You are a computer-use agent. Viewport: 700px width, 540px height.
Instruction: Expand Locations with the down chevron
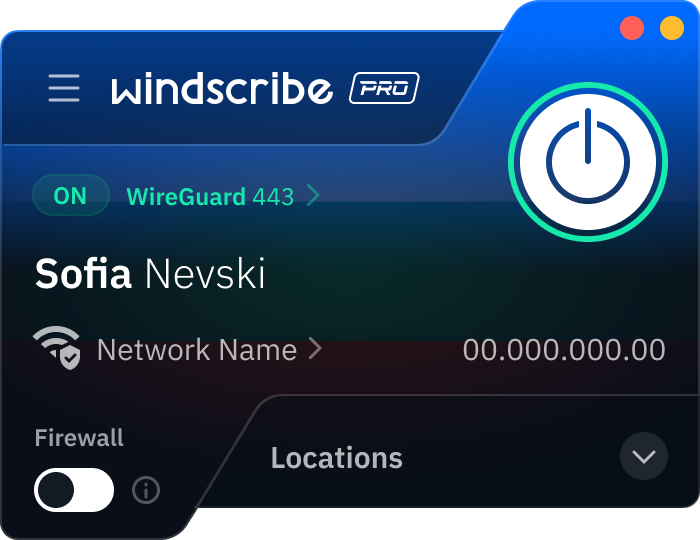[644, 456]
